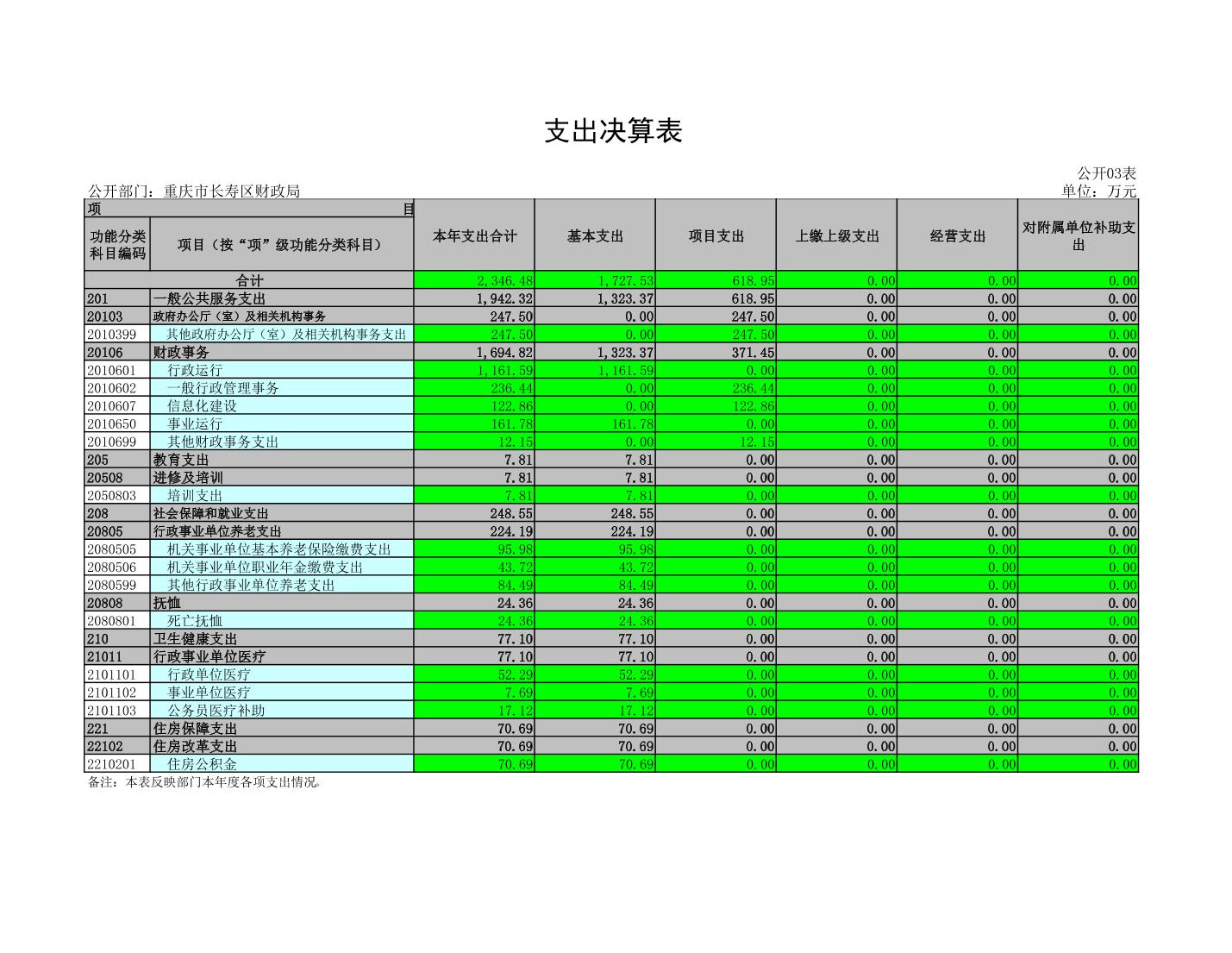The height and width of the screenshot is (953, 1232).
Task: Select the 信息化建设 row label
Action: [202, 406]
